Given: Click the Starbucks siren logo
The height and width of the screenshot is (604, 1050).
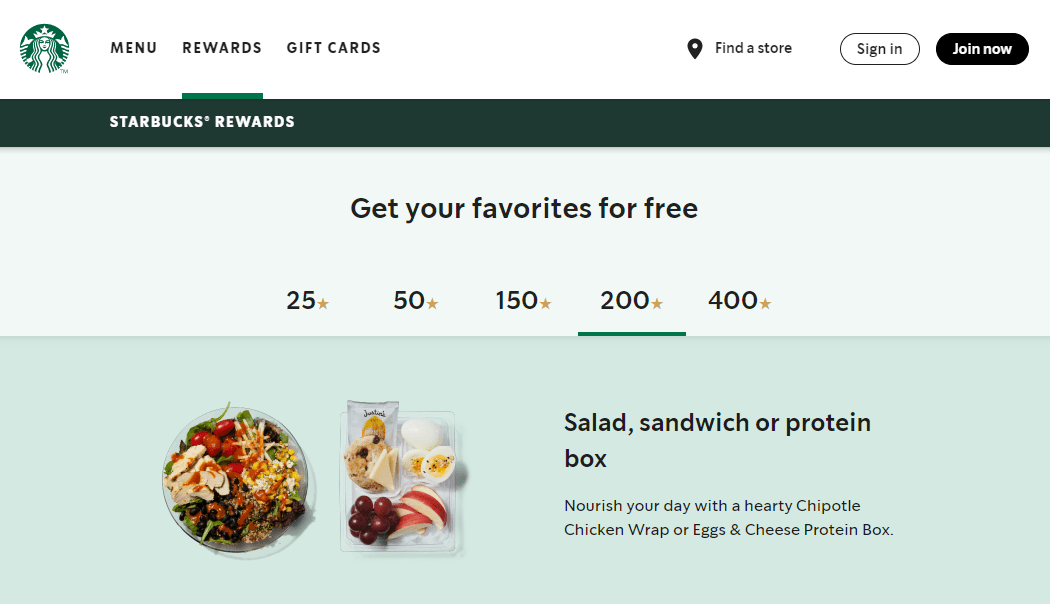Looking at the screenshot, I should [45, 48].
